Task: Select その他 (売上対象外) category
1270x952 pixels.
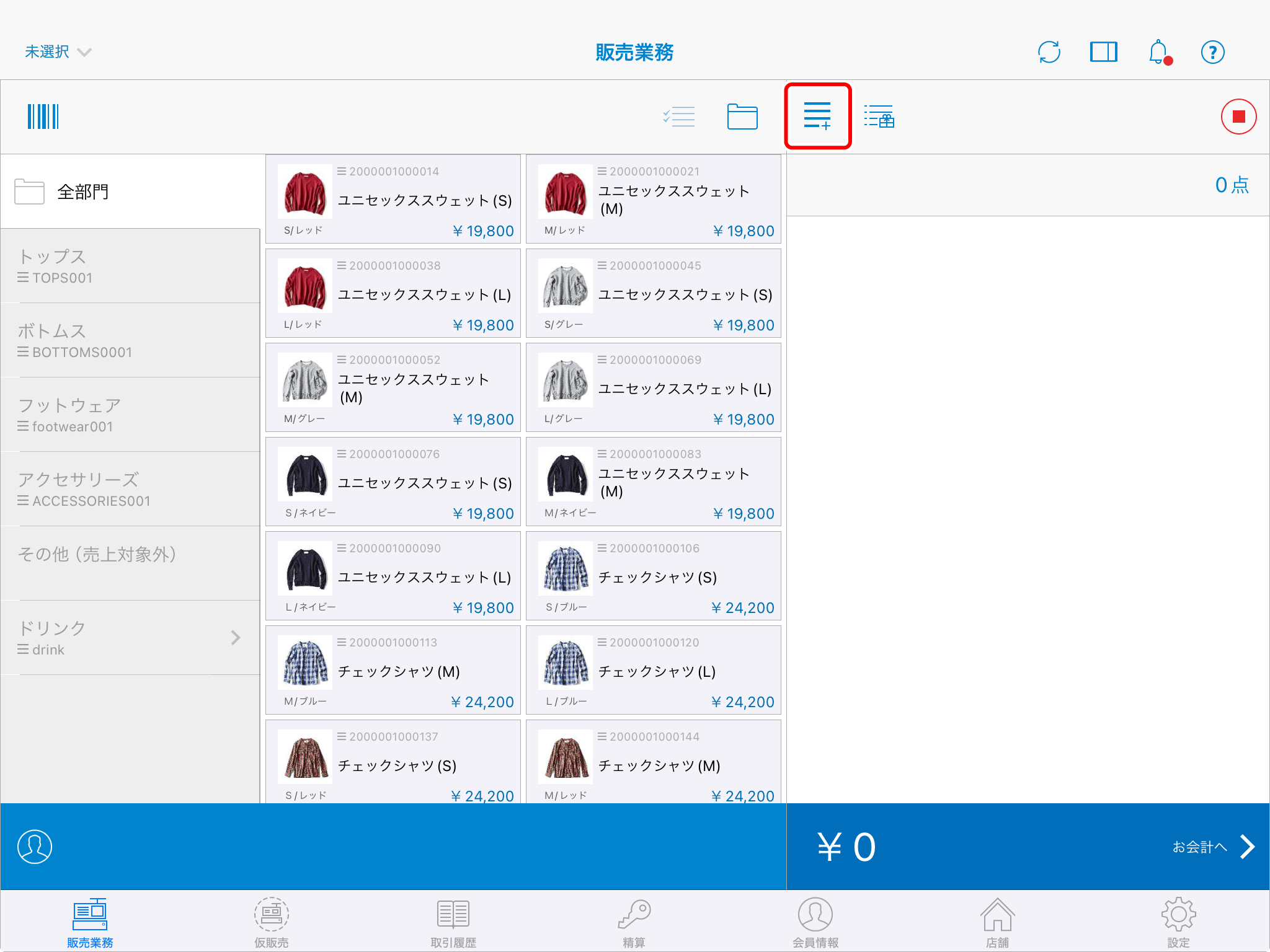Action: point(130,563)
